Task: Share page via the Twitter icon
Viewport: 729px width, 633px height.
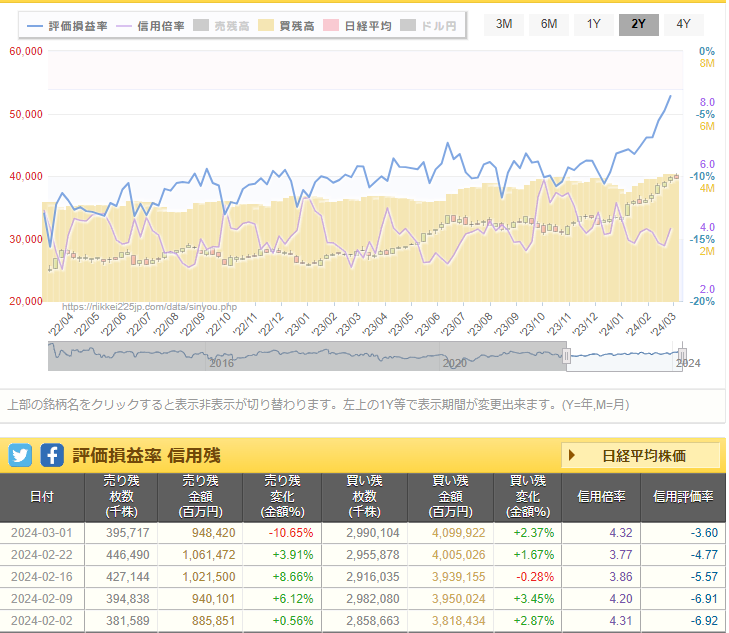Action: coord(20,455)
